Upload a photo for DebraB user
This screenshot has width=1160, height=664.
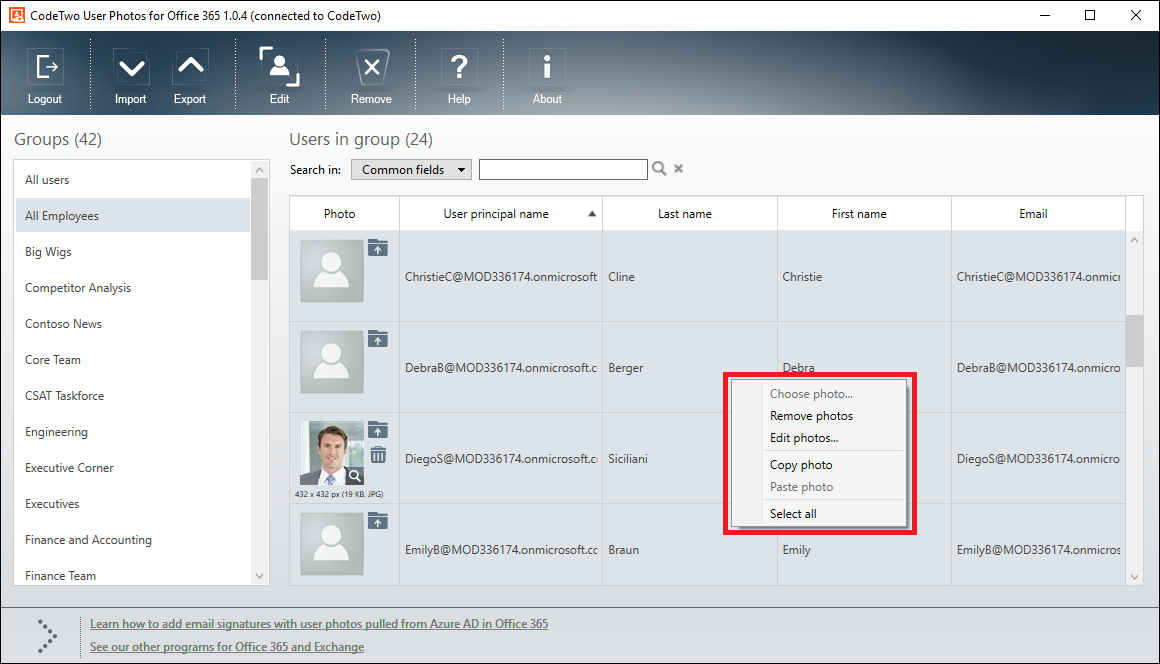tap(378, 339)
